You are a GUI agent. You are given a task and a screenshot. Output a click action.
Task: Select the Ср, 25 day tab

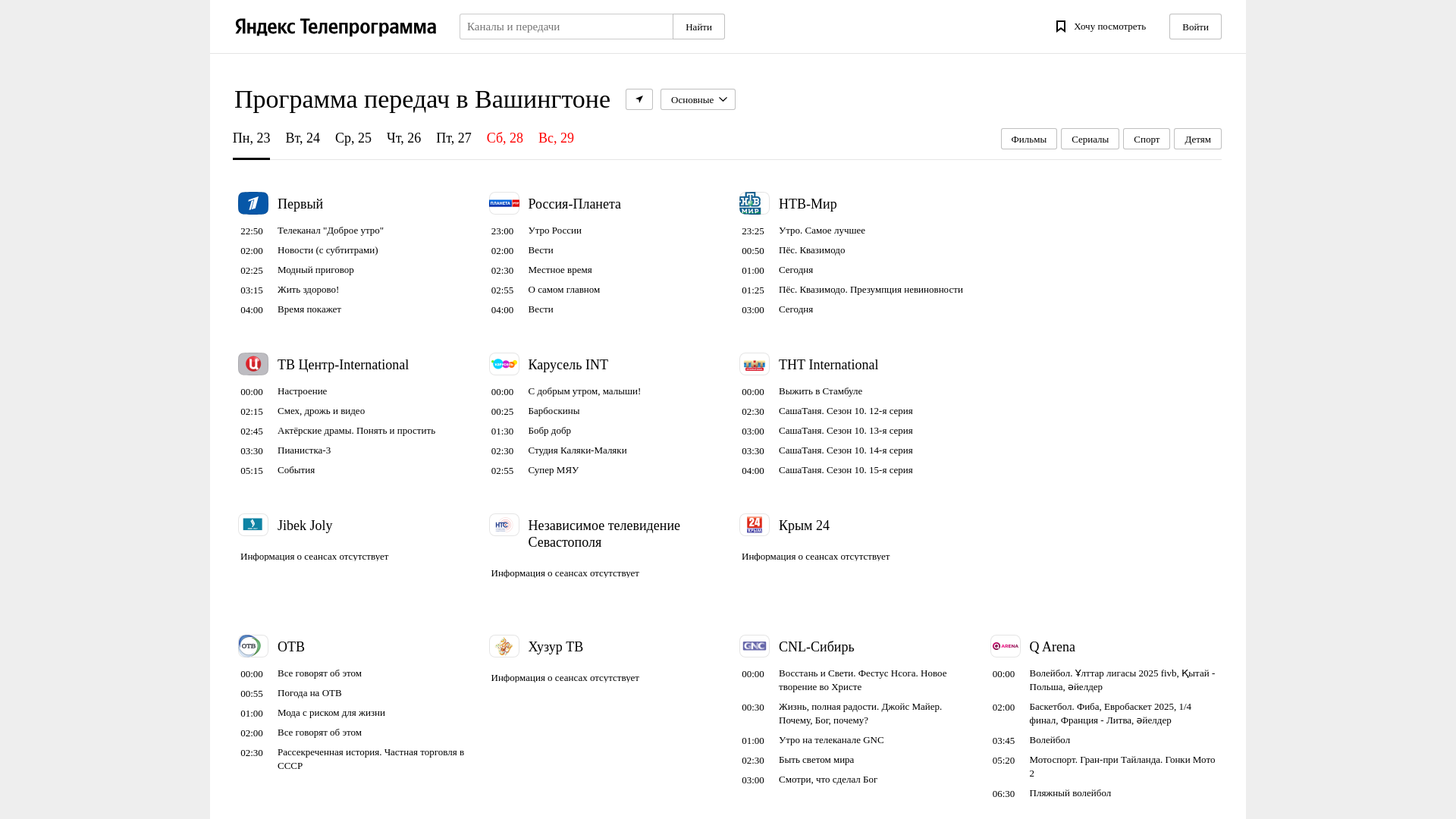[353, 138]
